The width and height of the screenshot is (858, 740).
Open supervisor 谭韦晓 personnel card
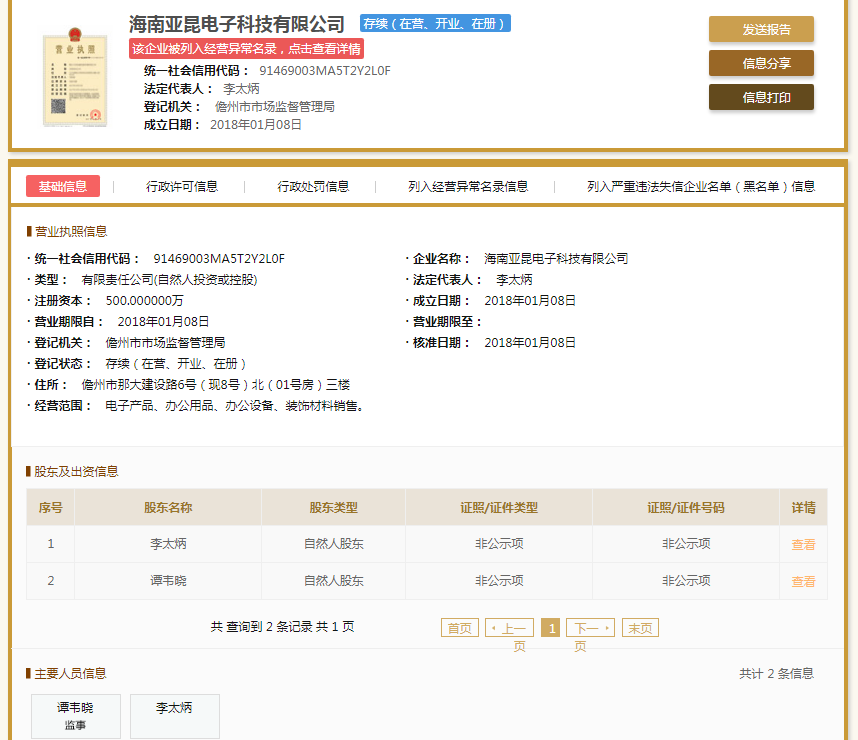tap(75, 716)
